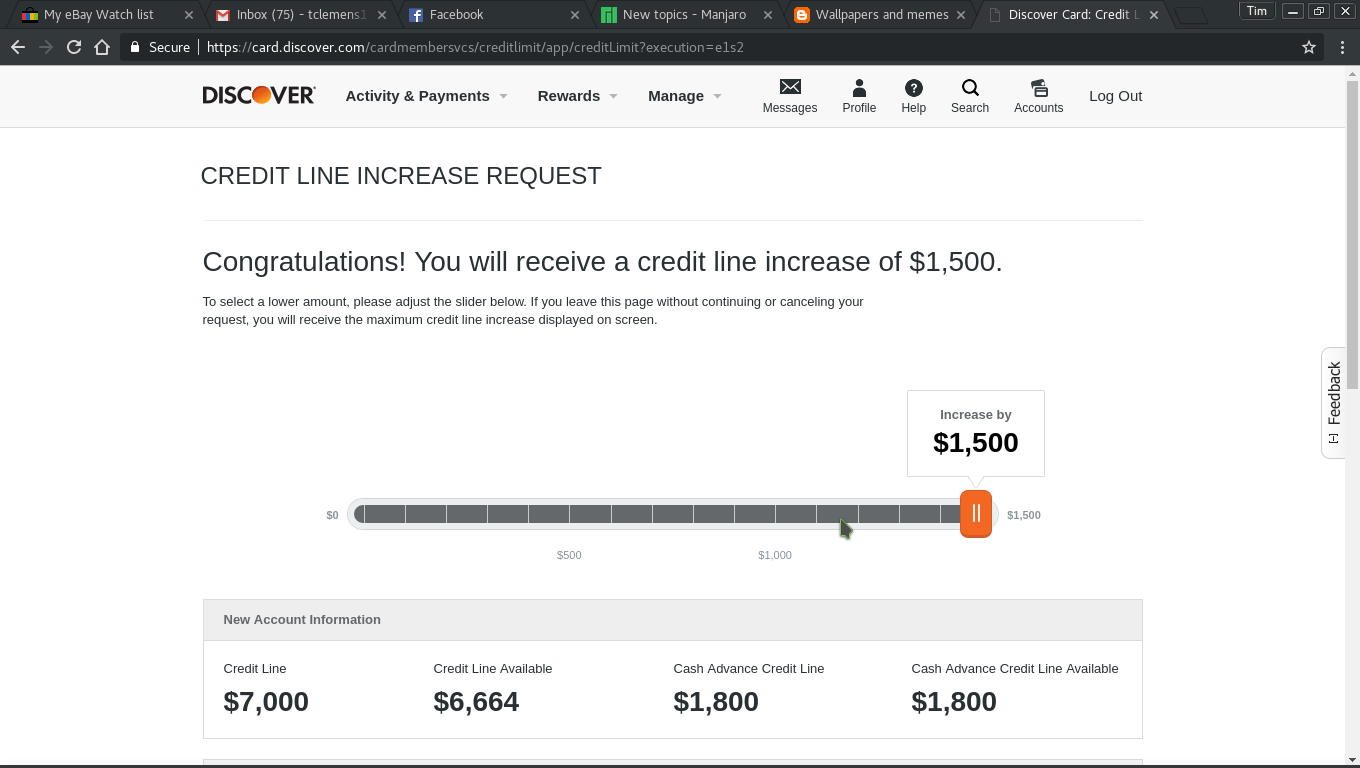Open the Search magnifier icon

click(x=970, y=88)
